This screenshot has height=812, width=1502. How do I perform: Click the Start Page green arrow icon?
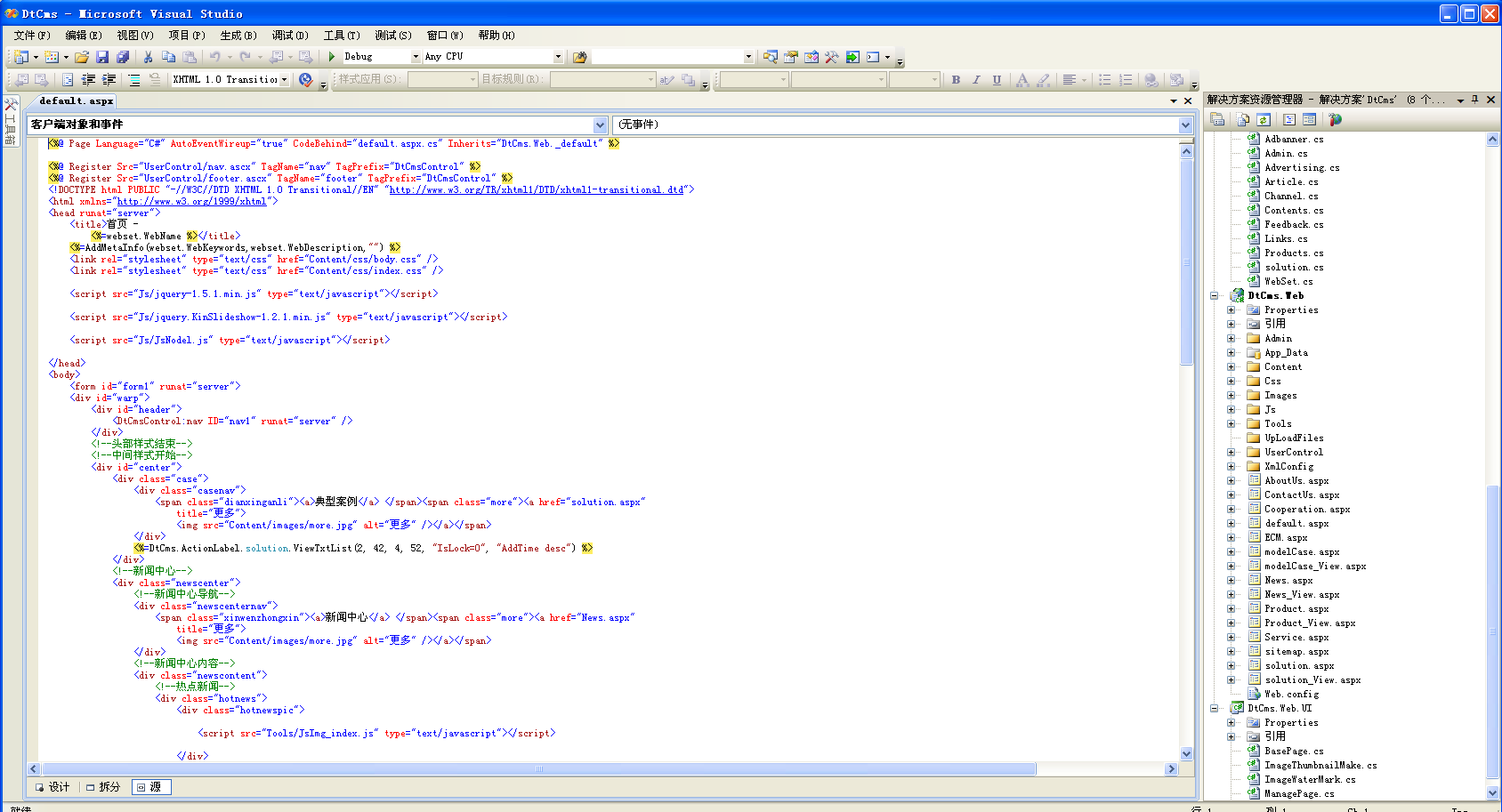[x=852, y=57]
